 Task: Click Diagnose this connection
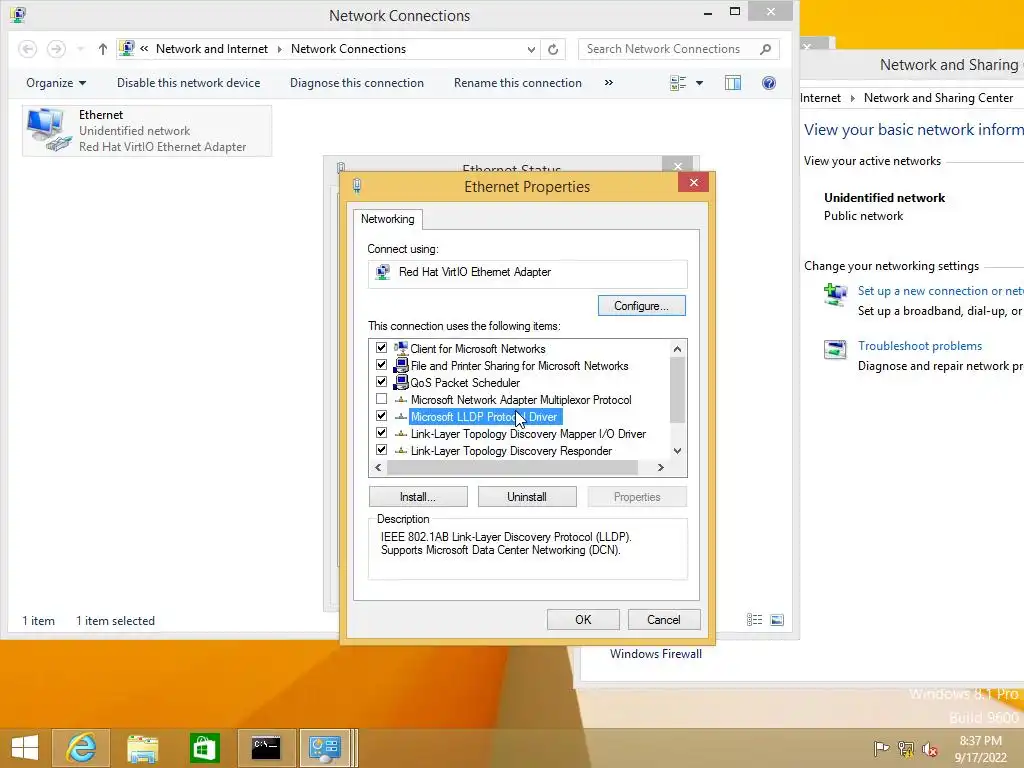[357, 83]
